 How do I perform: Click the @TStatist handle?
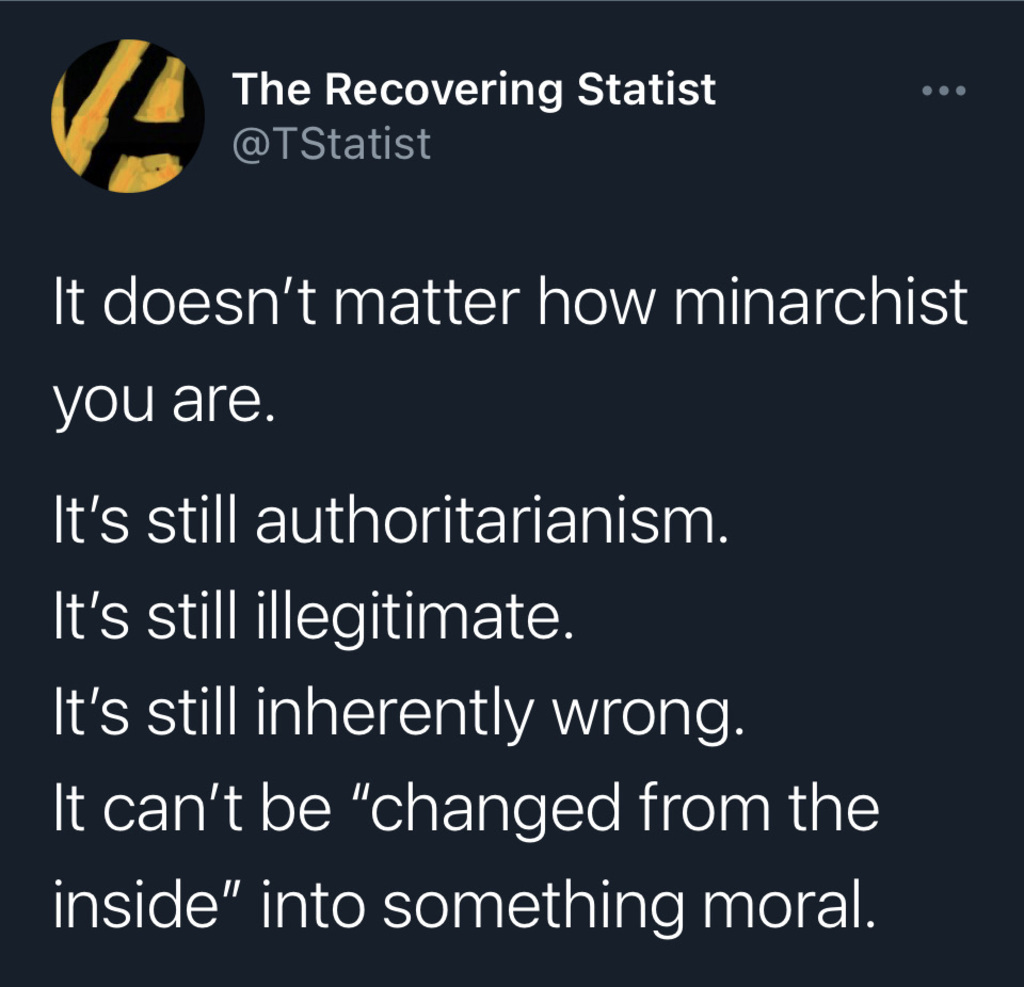(x=331, y=144)
